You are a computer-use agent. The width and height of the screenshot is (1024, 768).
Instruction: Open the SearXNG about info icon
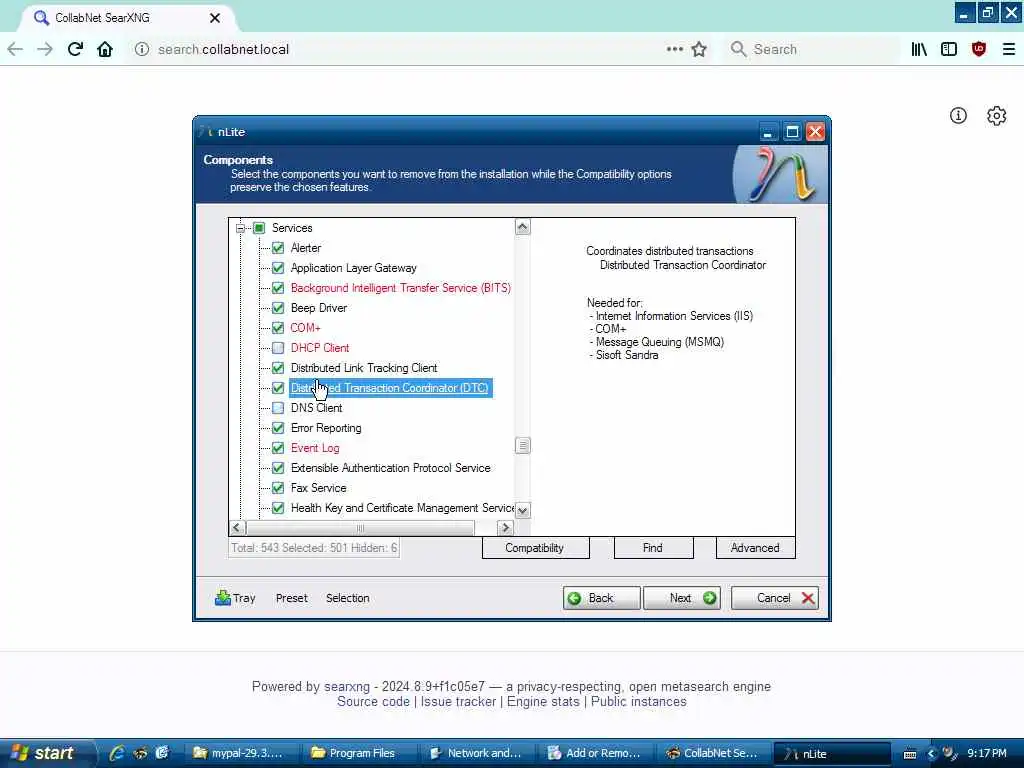point(958,116)
